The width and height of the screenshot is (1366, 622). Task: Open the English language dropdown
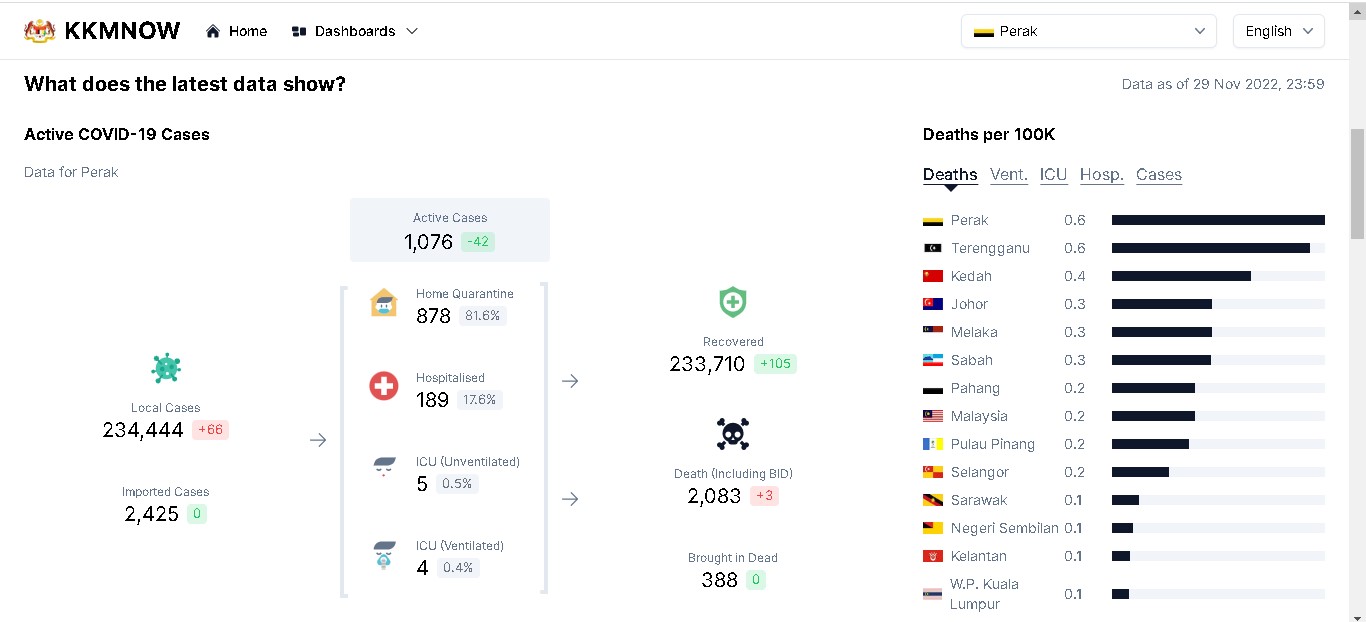pyautogui.click(x=1278, y=31)
